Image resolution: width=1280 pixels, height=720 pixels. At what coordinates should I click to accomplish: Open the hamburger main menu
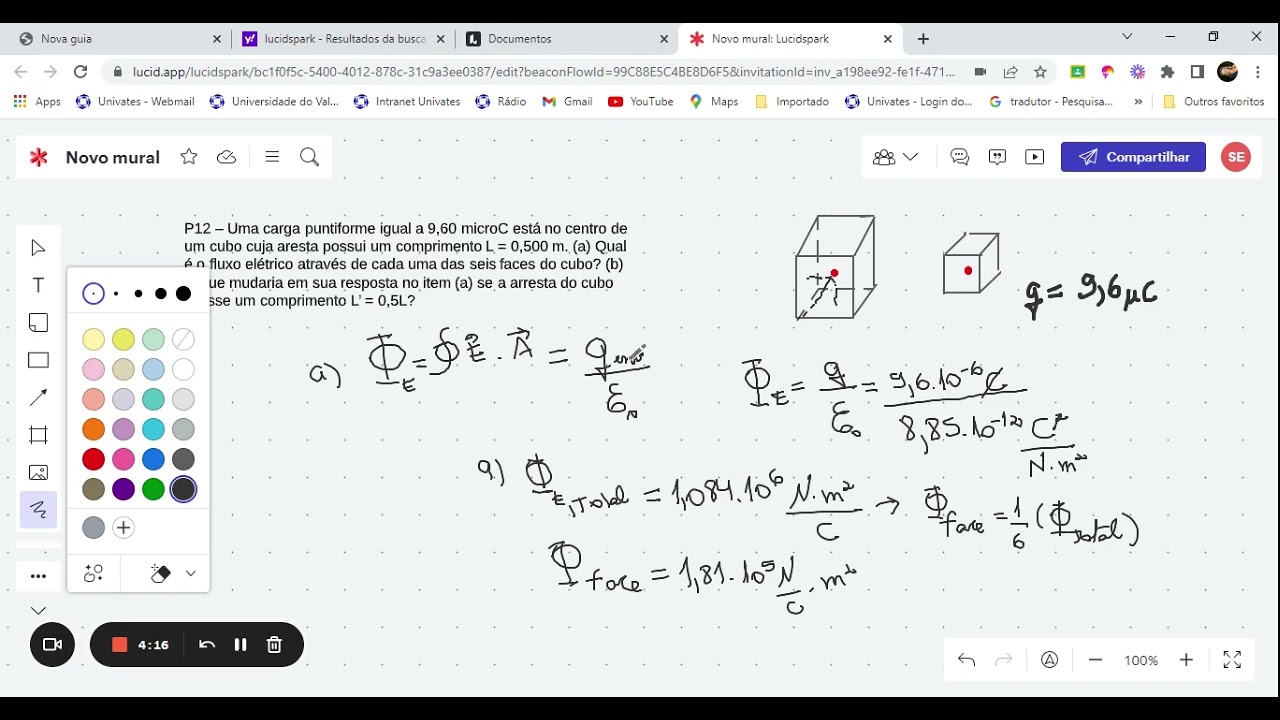[272, 157]
